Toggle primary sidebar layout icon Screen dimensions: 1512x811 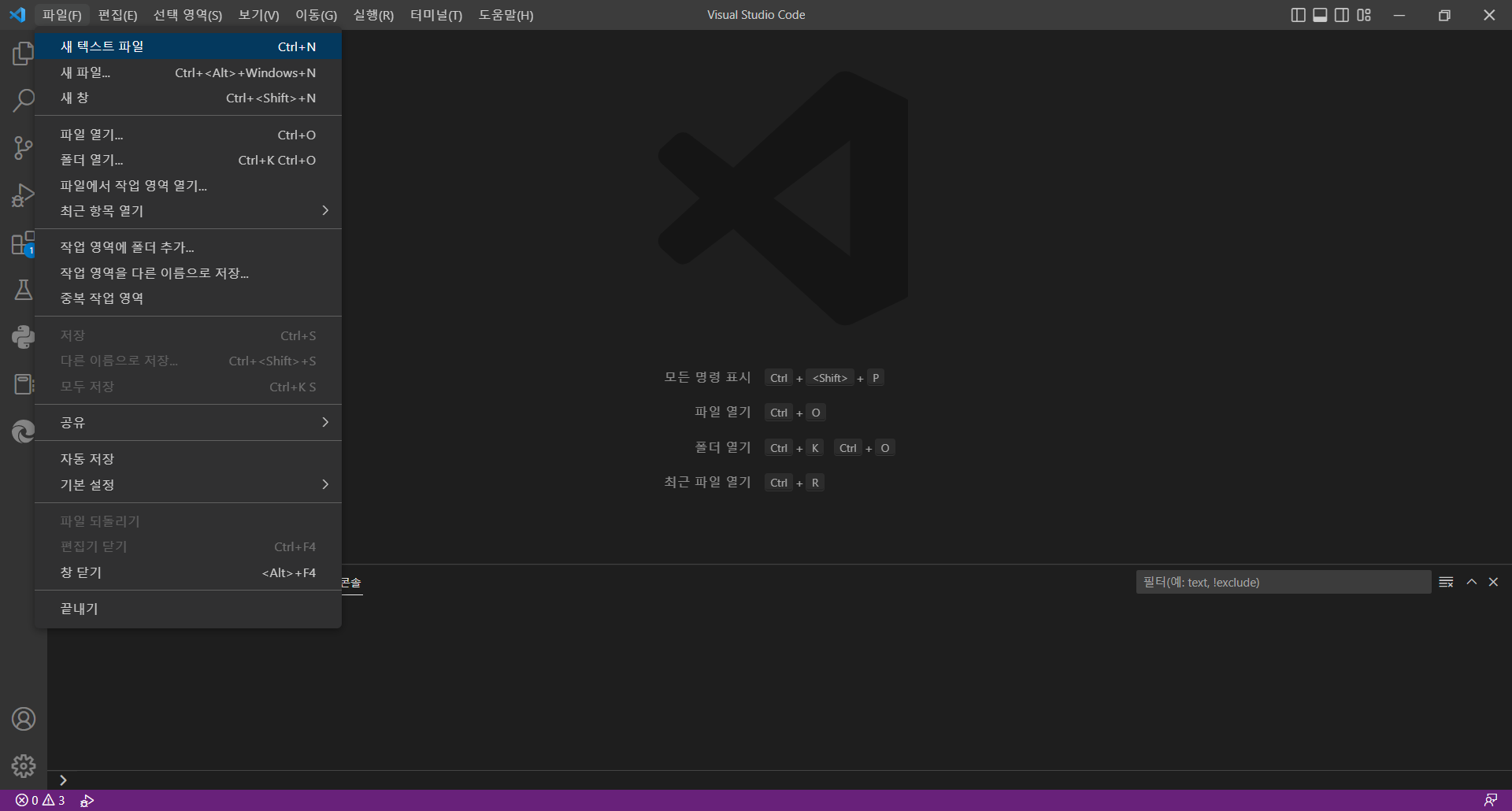click(x=1299, y=15)
